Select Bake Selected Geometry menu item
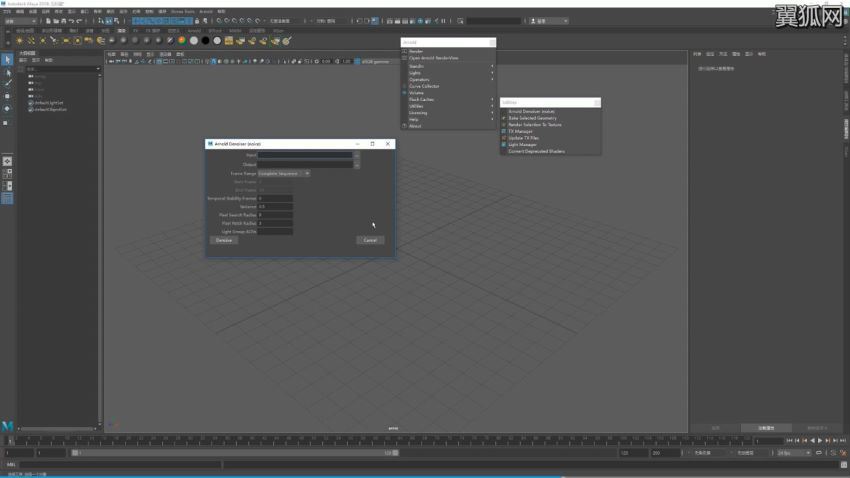850x478 pixels. coord(533,118)
